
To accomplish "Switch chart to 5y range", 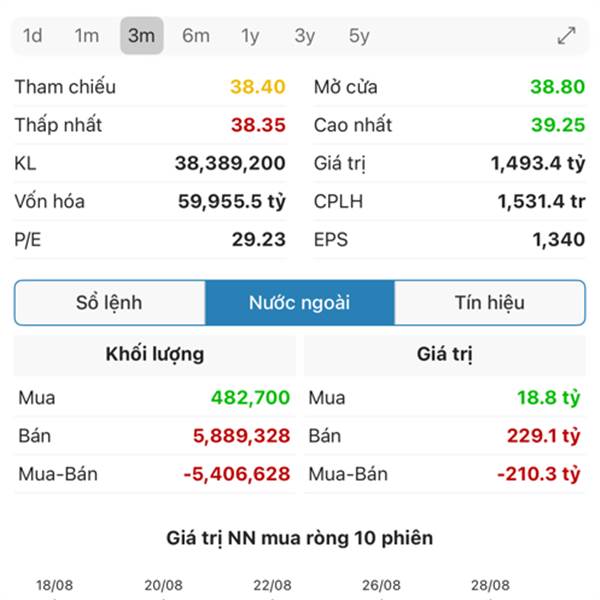I will (359, 36).
